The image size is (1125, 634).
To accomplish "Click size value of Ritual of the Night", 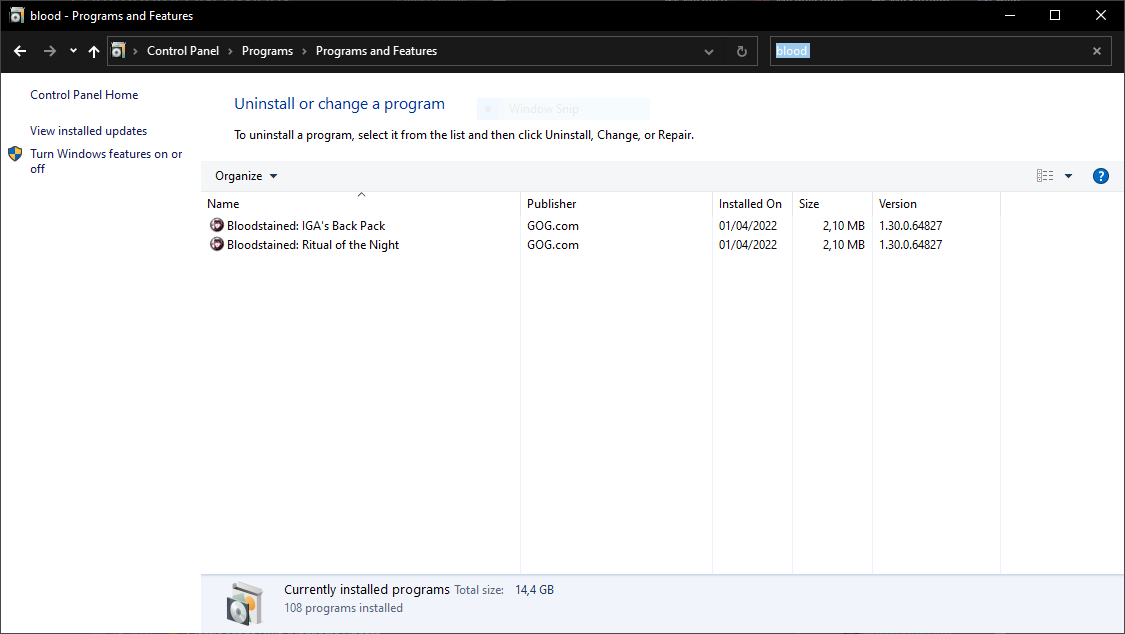I will coord(844,245).
